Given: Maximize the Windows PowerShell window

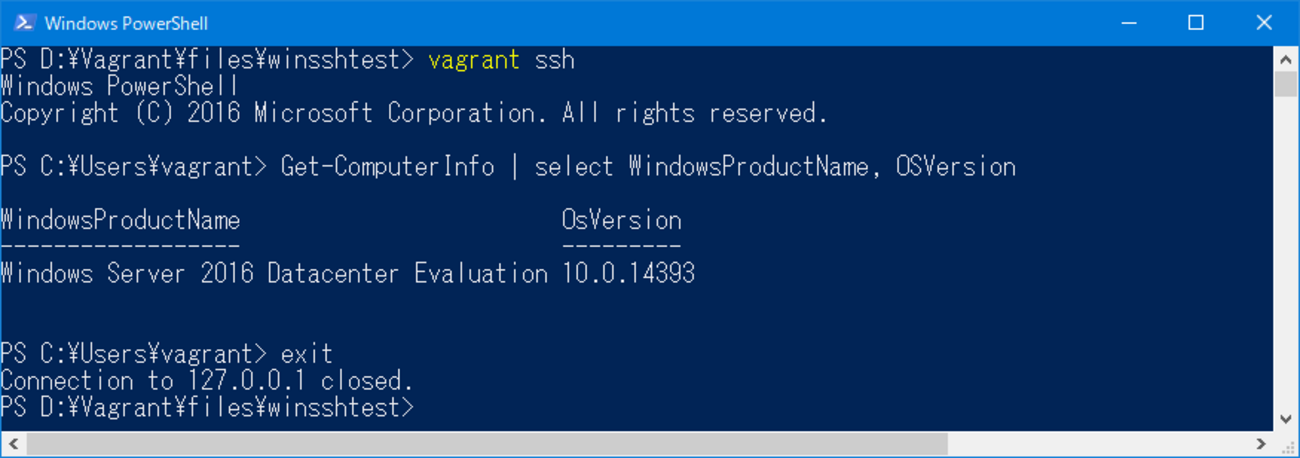Looking at the screenshot, I should [x=1195, y=23].
